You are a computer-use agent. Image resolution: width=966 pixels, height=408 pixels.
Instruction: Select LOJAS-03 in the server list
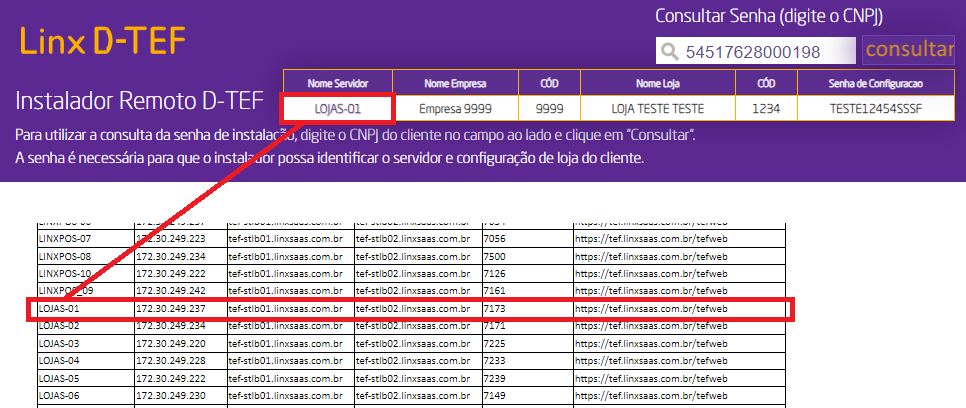59,343
